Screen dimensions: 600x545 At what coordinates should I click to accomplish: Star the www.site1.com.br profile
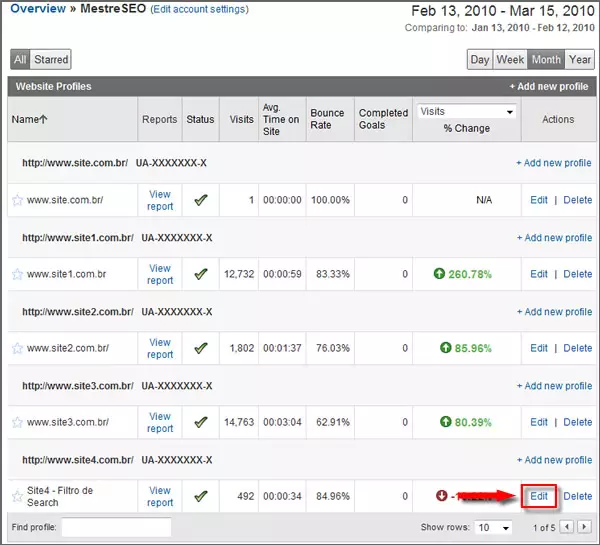tap(17, 274)
